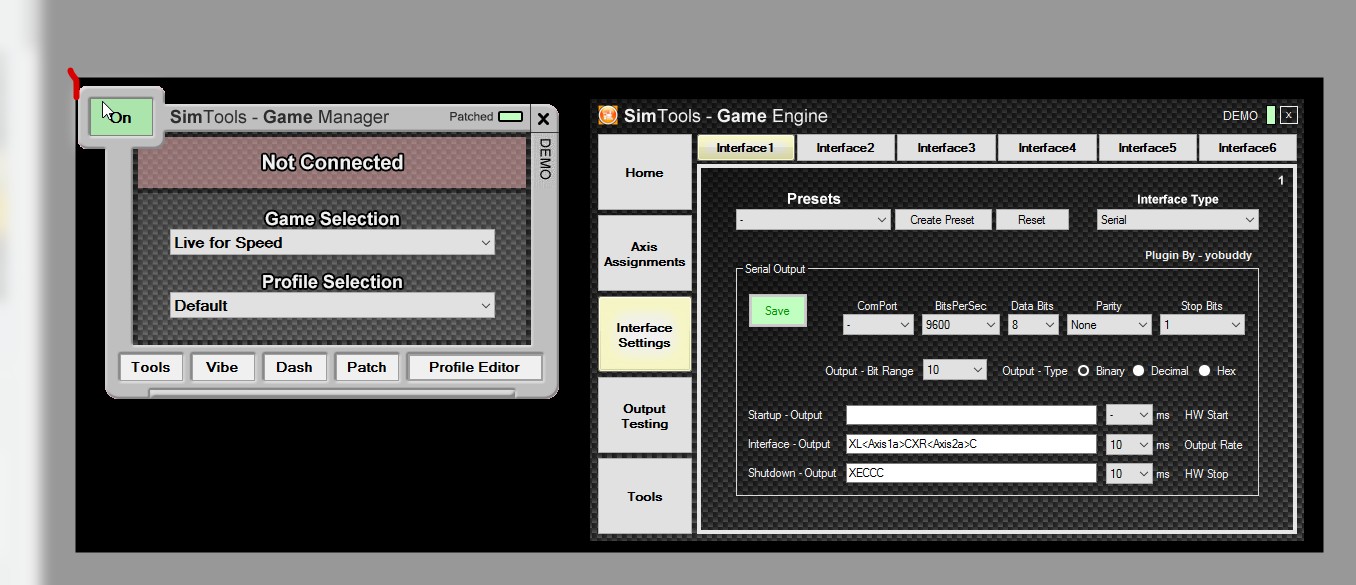
Task: Toggle the On button in Game Manager
Action: click(121, 117)
